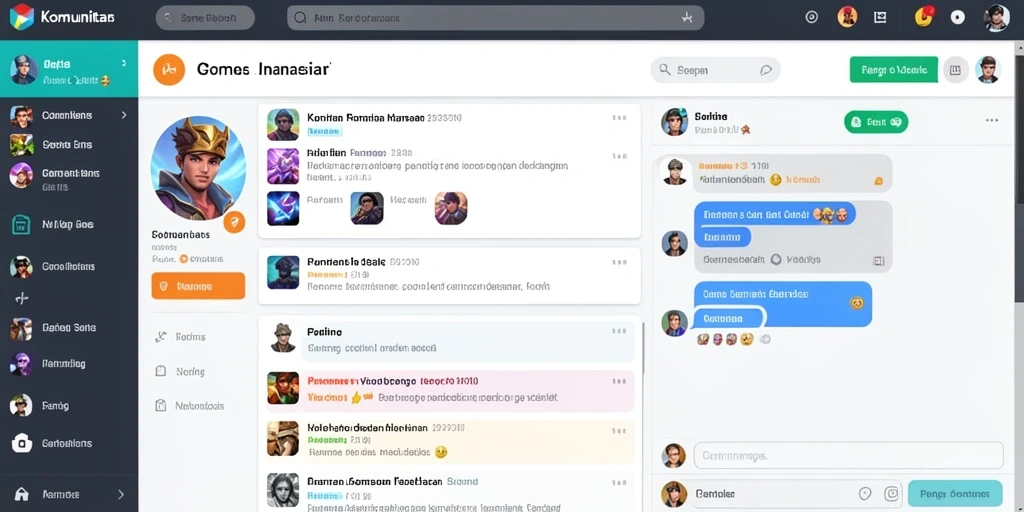Open the purple game thumbnail in feed
The image size is (1024, 512).
[x=283, y=166]
